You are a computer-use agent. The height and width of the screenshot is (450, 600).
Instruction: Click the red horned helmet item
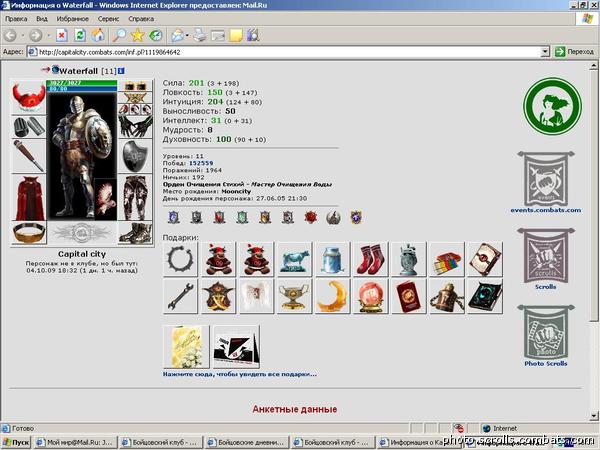(x=28, y=96)
